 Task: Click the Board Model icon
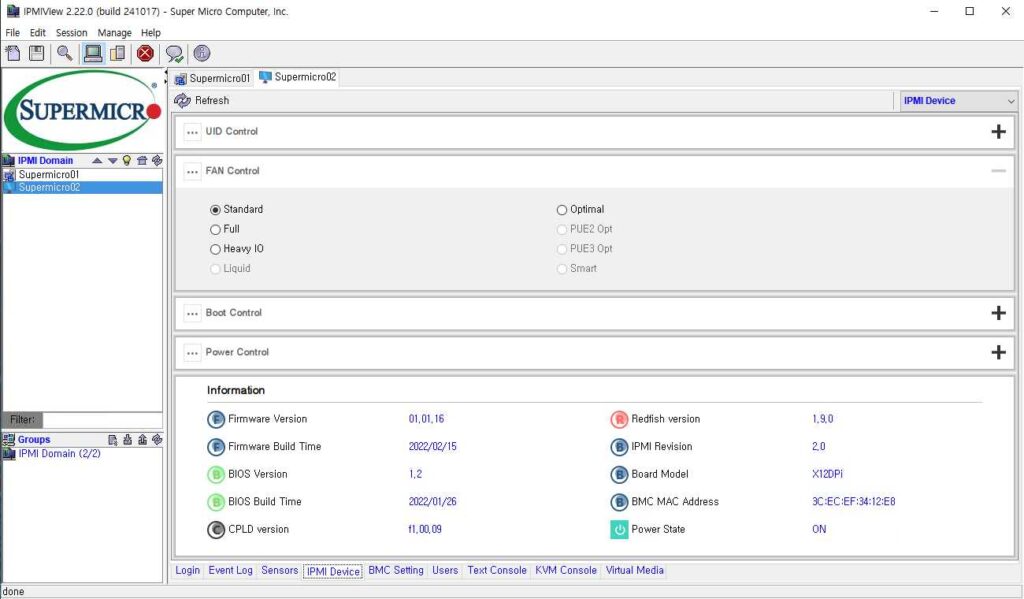tap(619, 474)
